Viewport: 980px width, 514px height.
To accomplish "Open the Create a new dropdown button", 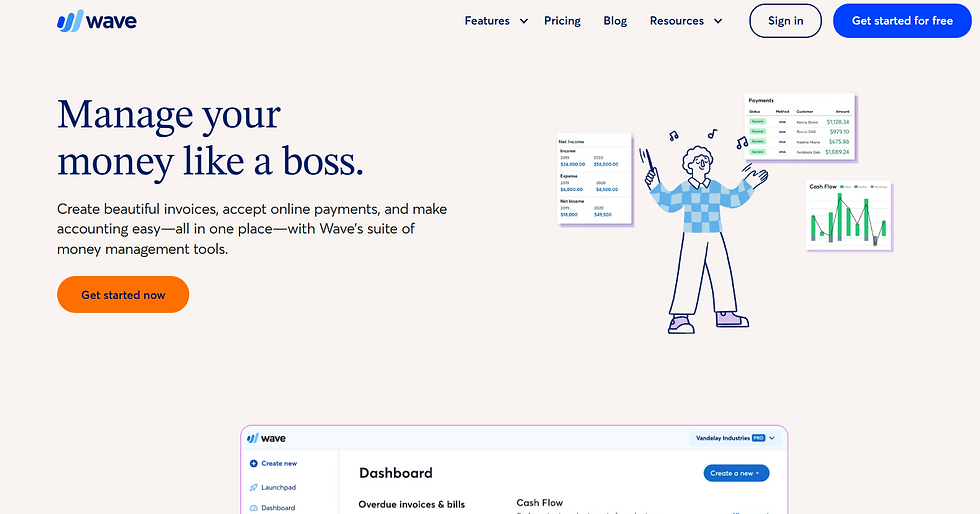I will (736, 473).
